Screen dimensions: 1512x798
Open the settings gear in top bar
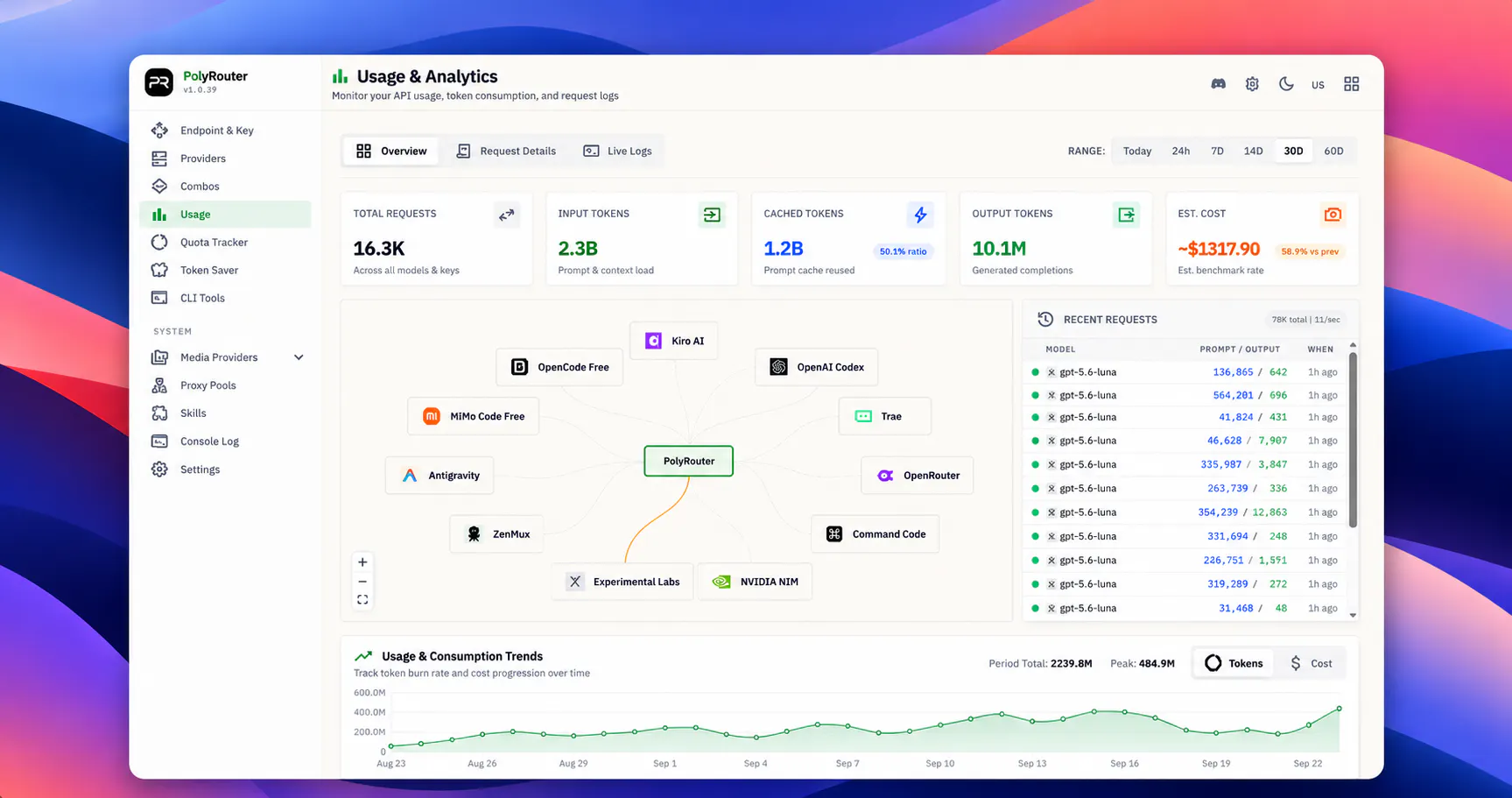(1252, 84)
